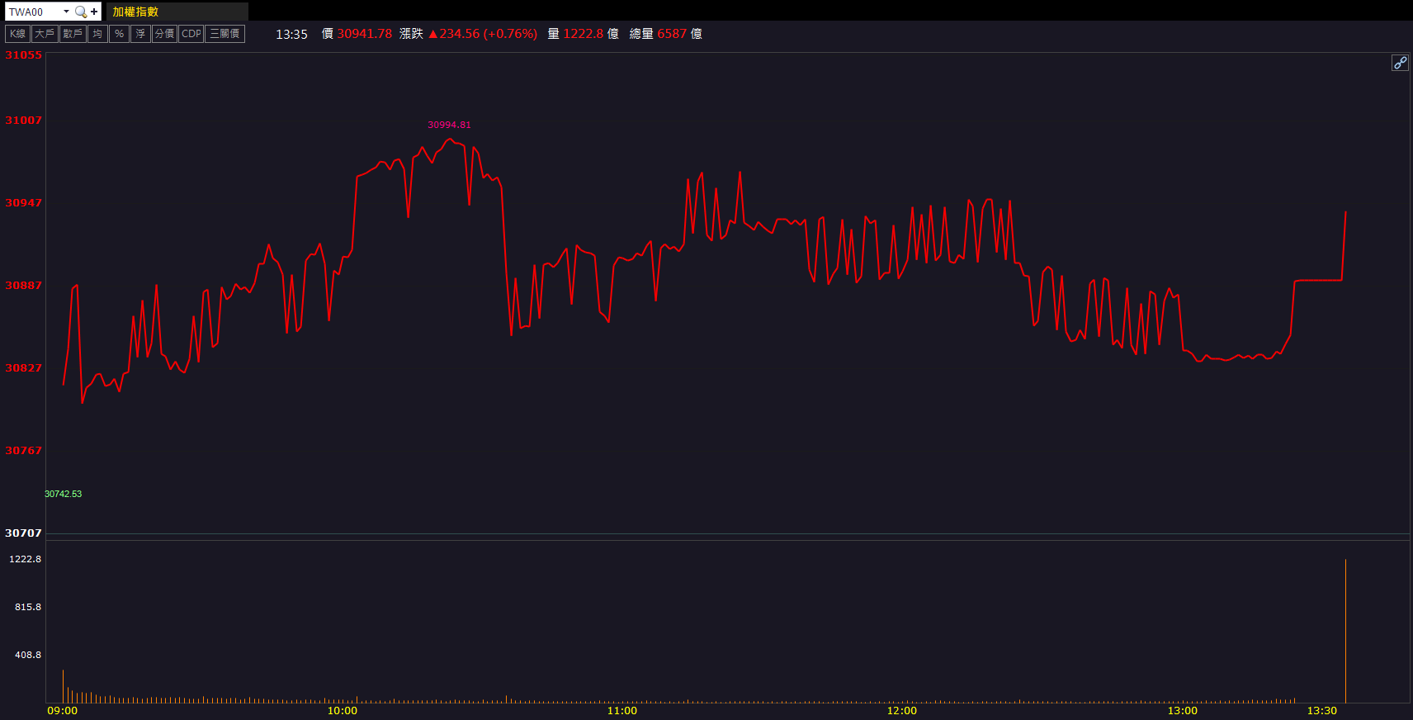
Task: Click the 31055 price axis label
Action: 24,55
